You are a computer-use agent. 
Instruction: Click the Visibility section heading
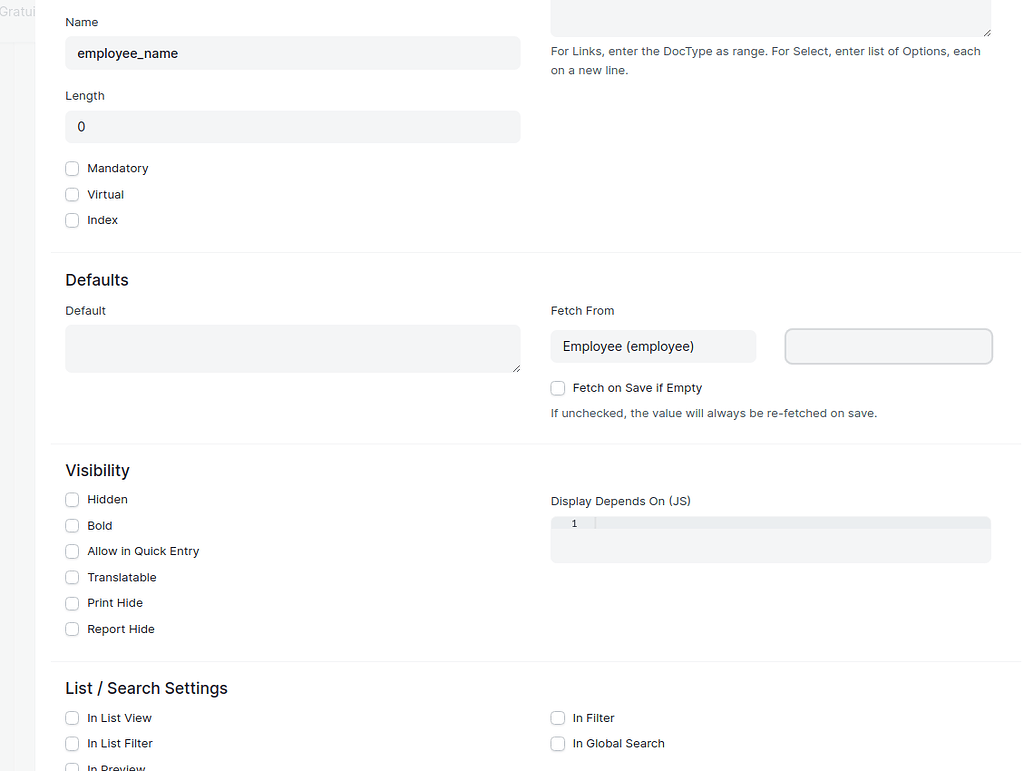tap(97, 471)
